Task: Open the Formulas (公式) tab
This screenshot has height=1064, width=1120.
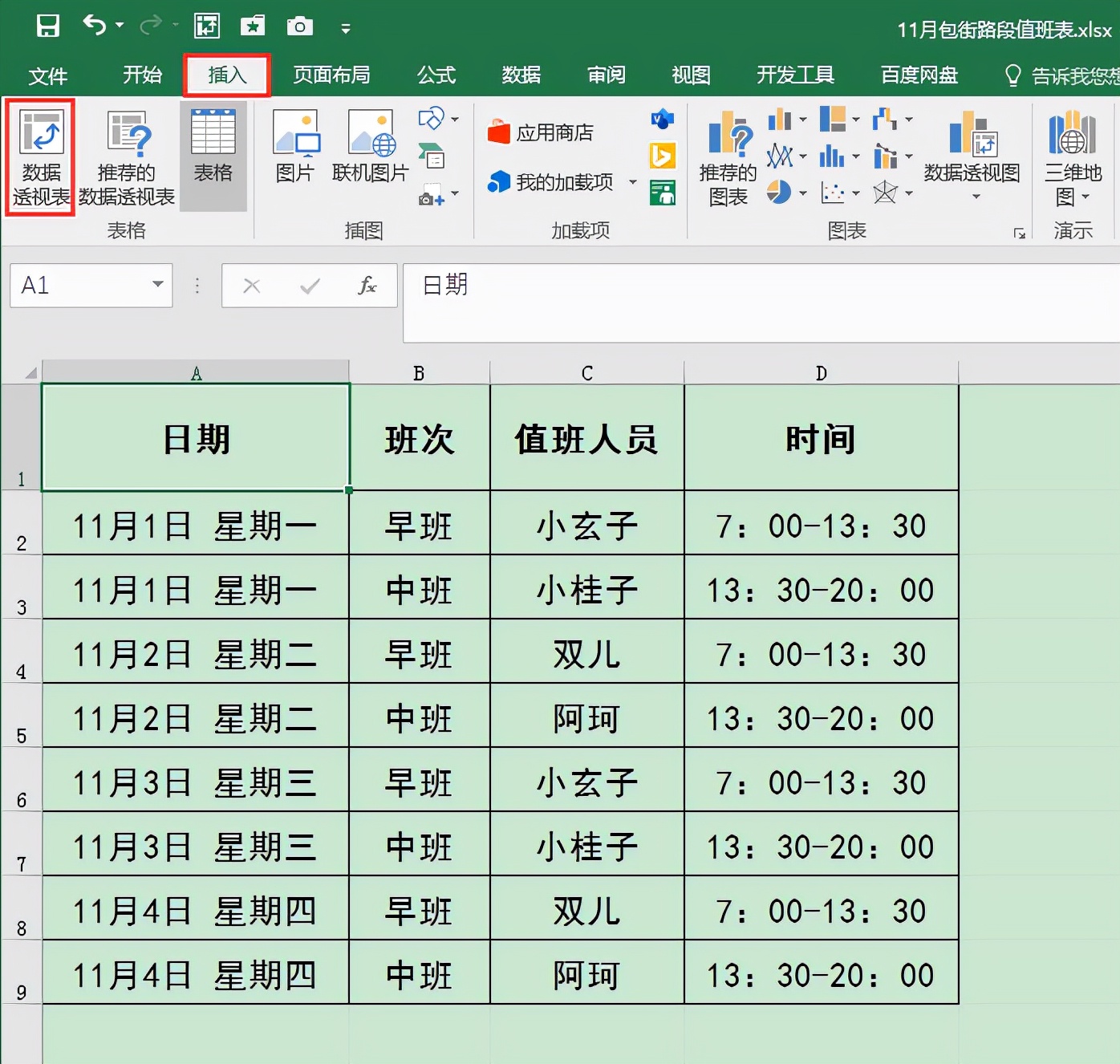Action: tap(436, 75)
